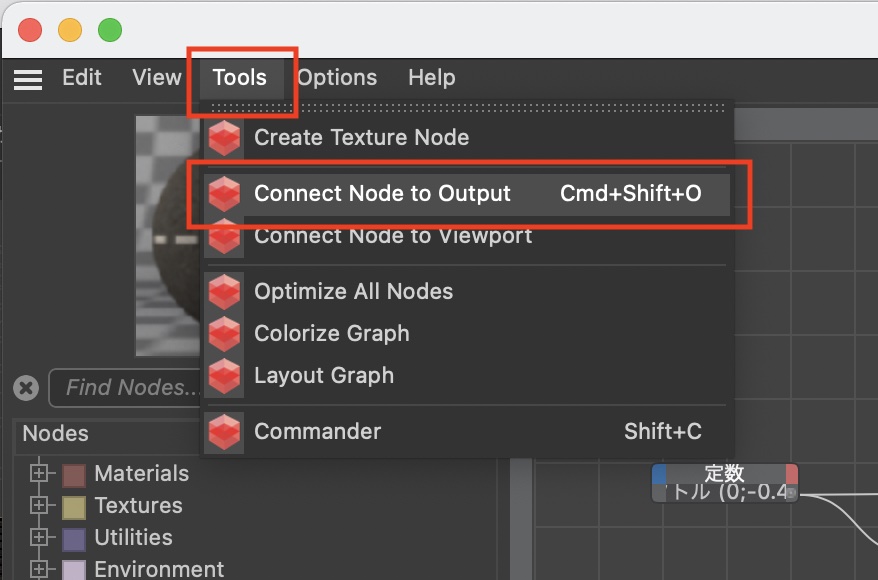
Task: Click the Materials color swatch
Action: tap(74, 474)
